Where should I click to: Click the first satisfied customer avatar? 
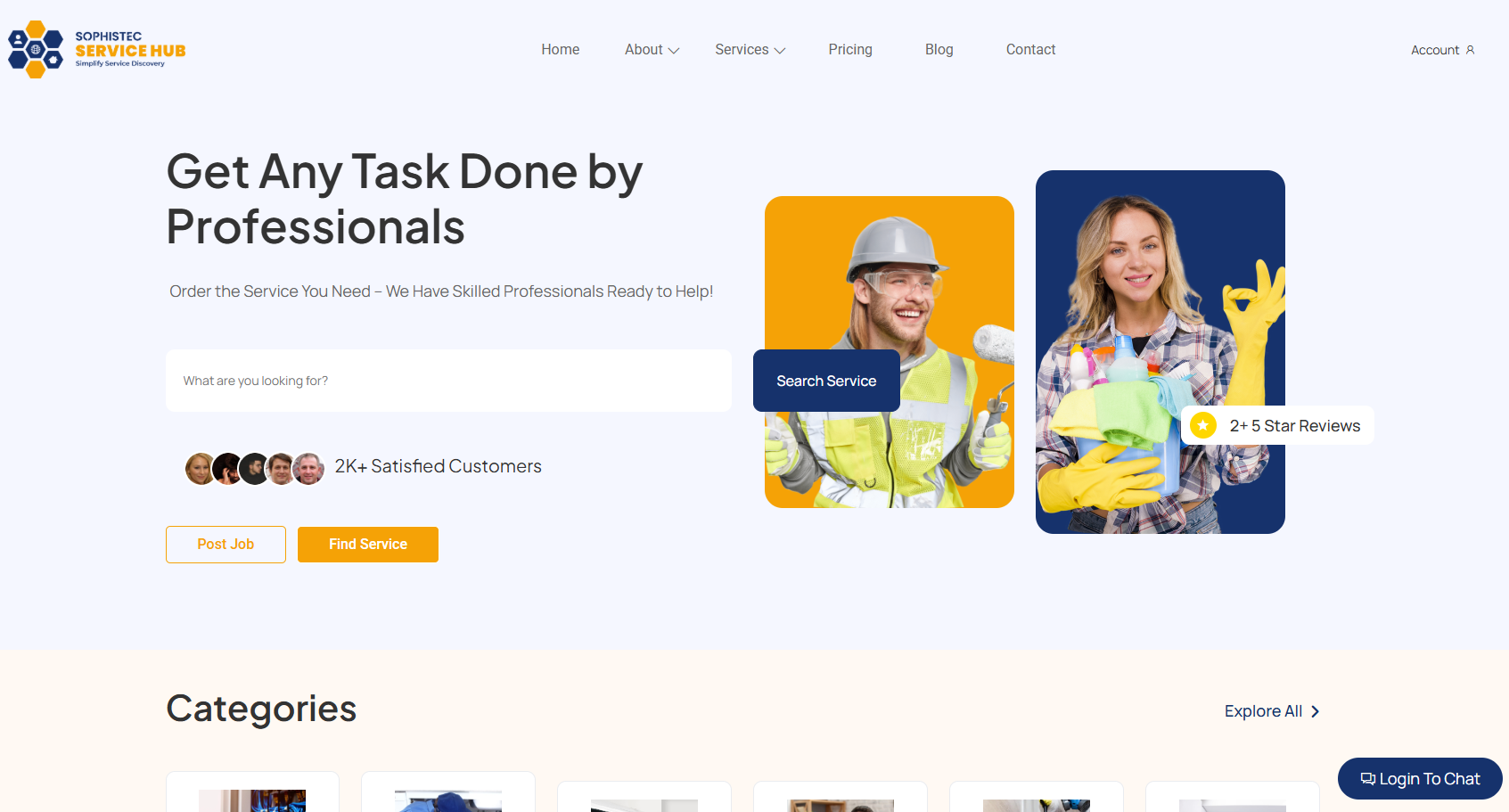pos(201,468)
